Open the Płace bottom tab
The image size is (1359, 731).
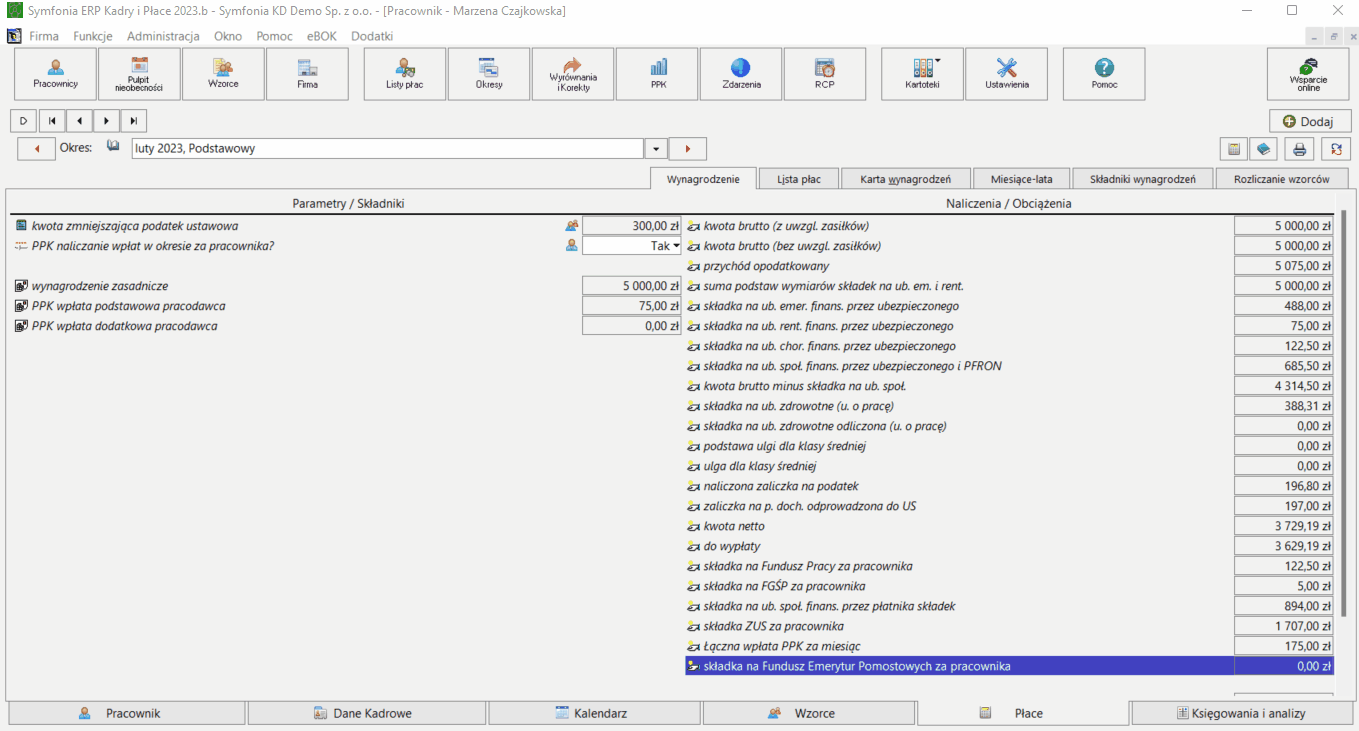click(x=1023, y=713)
